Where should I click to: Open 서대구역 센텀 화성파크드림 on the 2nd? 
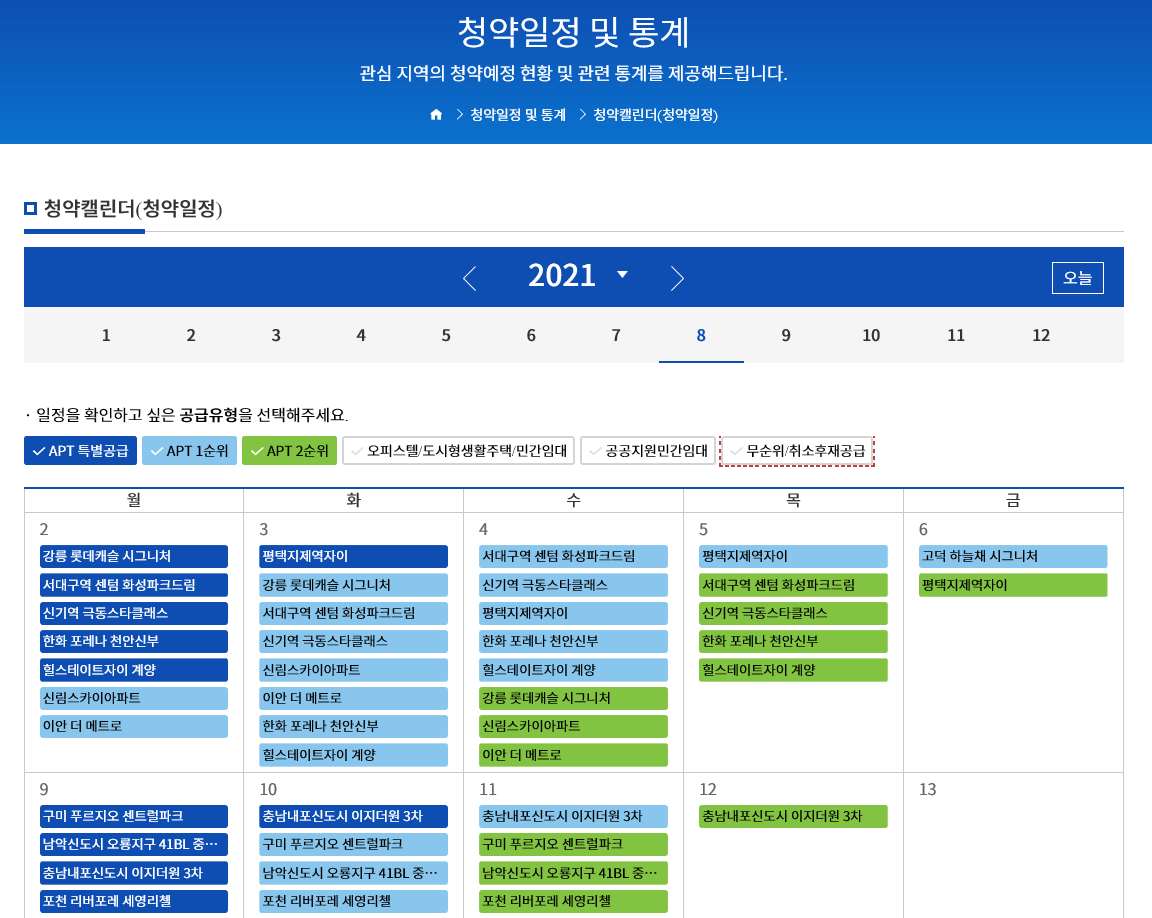(134, 585)
